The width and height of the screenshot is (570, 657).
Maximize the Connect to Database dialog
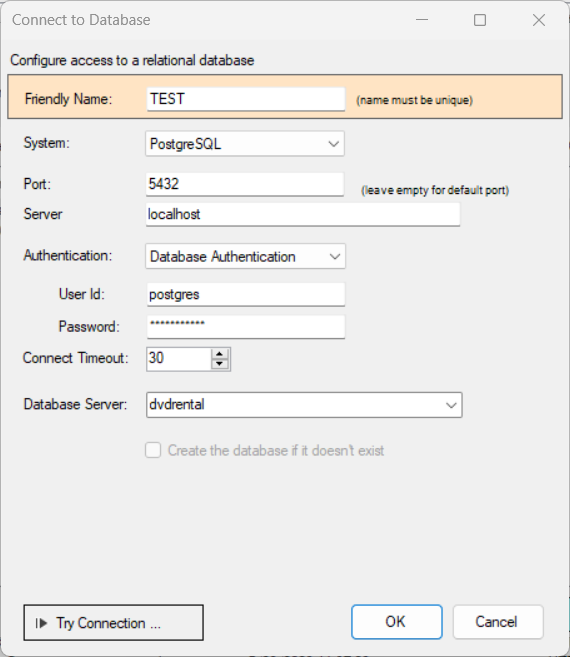(x=480, y=20)
